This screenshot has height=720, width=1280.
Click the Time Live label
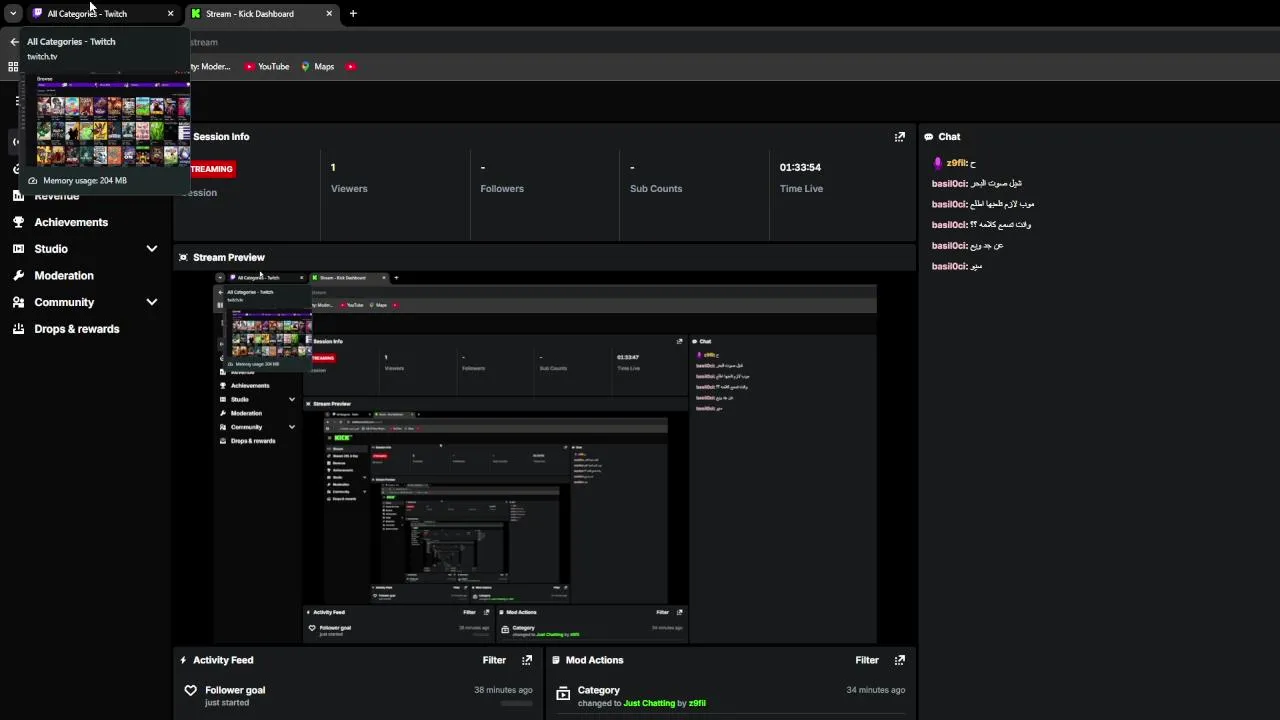(x=801, y=189)
